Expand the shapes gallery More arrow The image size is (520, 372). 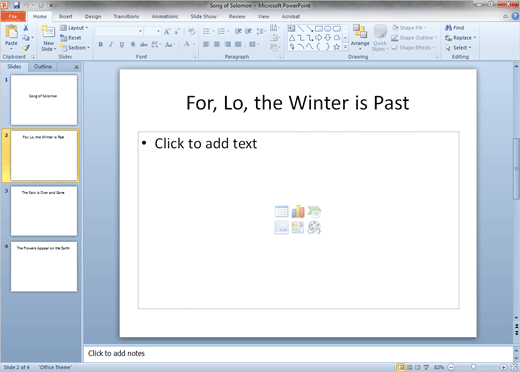(x=345, y=47)
